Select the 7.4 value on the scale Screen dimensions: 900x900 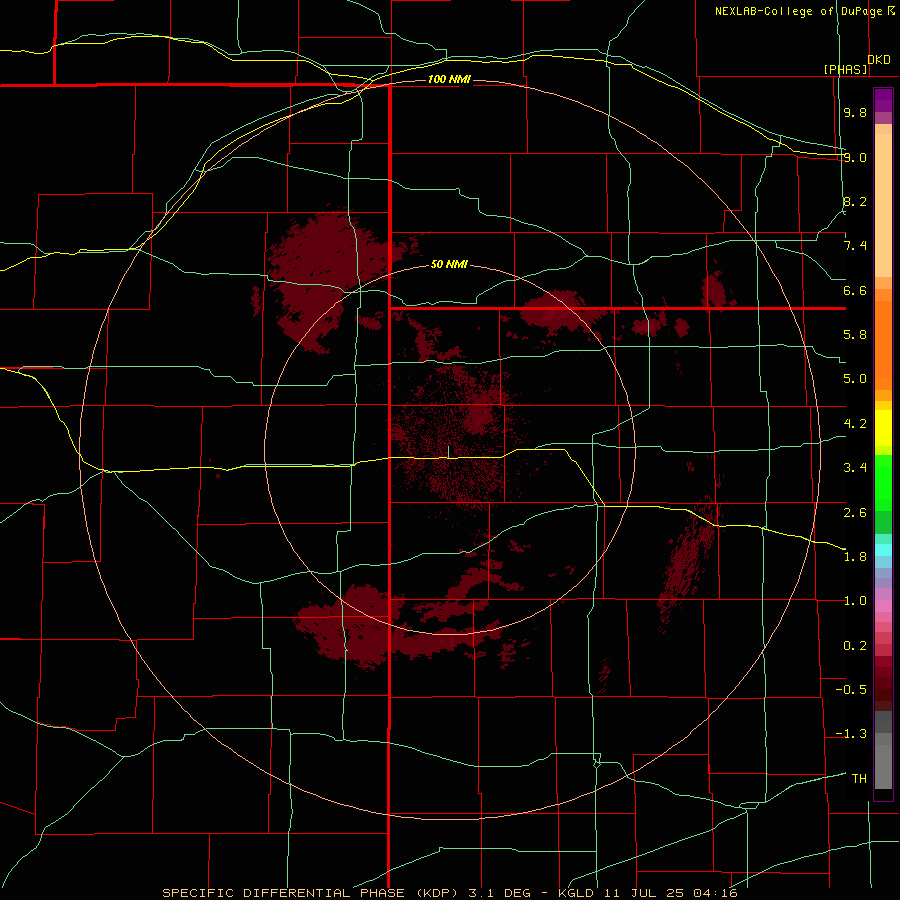pyautogui.click(x=855, y=246)
